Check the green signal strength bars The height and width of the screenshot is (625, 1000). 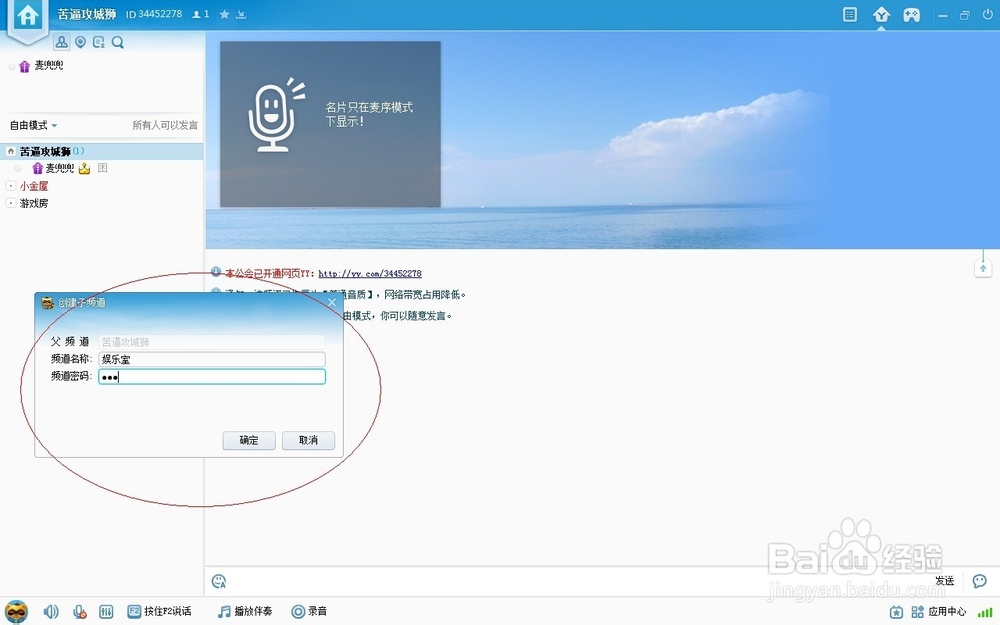(x=985, y=612)
